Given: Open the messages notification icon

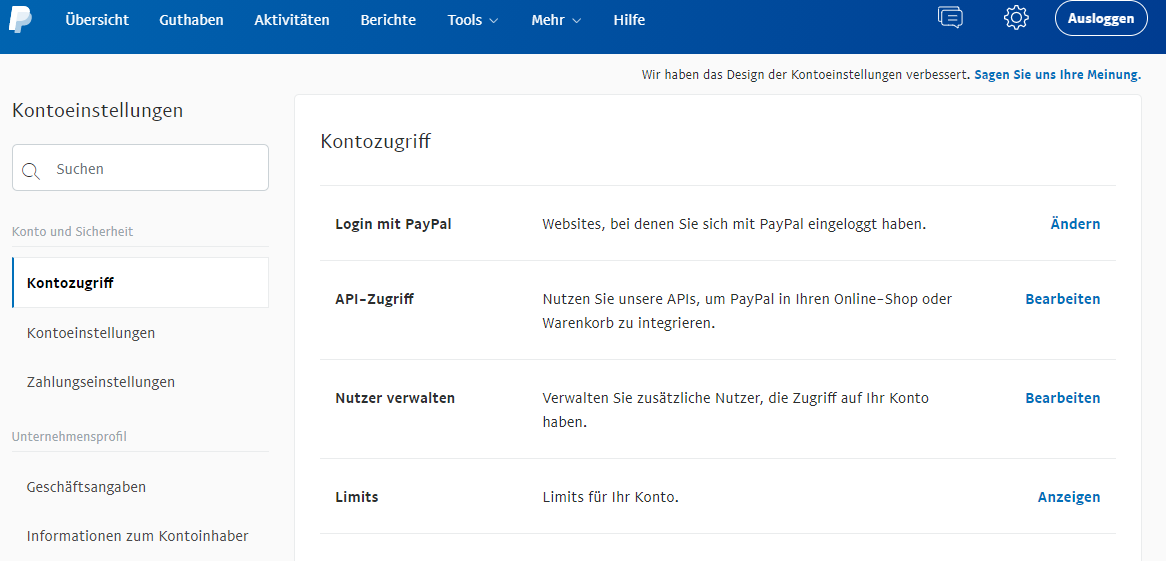Looking at the screenshot, I should [950, 18].
